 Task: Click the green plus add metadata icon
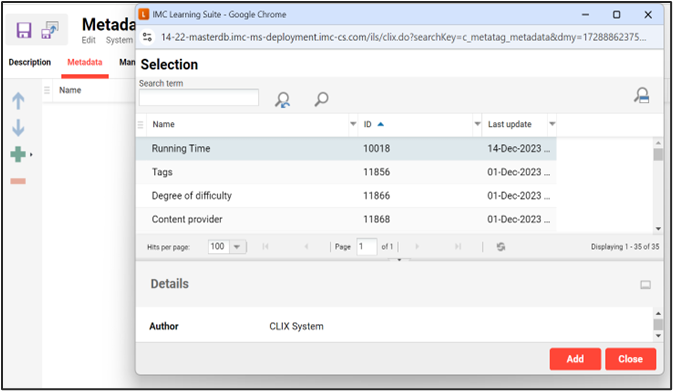click(18, 154)
